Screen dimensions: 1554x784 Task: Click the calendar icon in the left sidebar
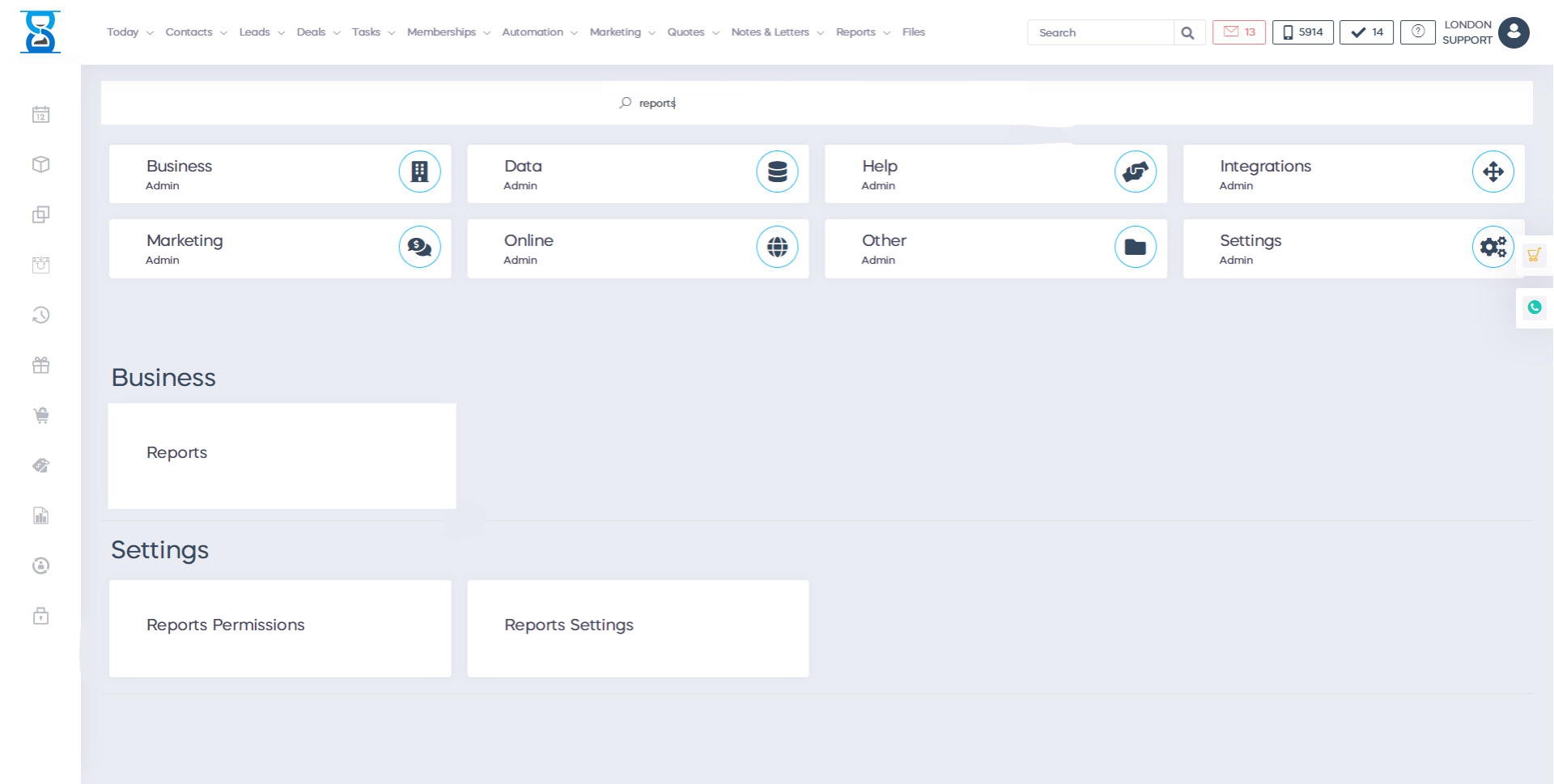point(40,115)
